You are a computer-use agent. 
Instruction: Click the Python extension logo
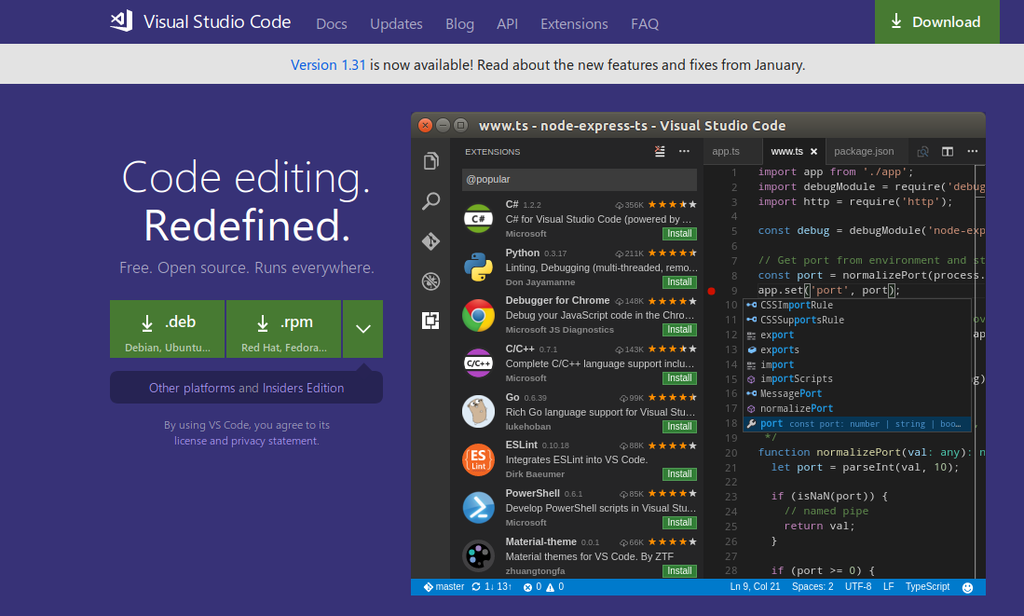point(479,267)
